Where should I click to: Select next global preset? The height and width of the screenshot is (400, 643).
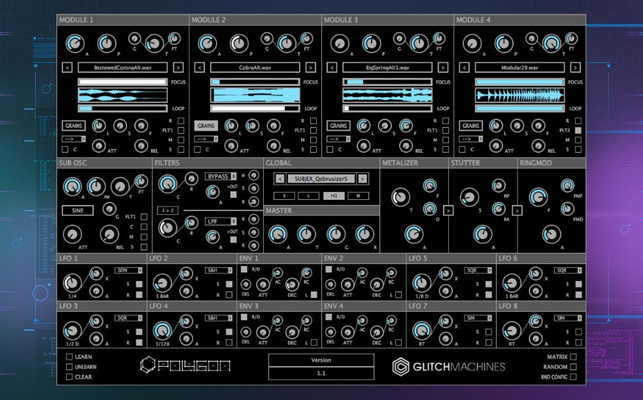[x=363, y=179]
